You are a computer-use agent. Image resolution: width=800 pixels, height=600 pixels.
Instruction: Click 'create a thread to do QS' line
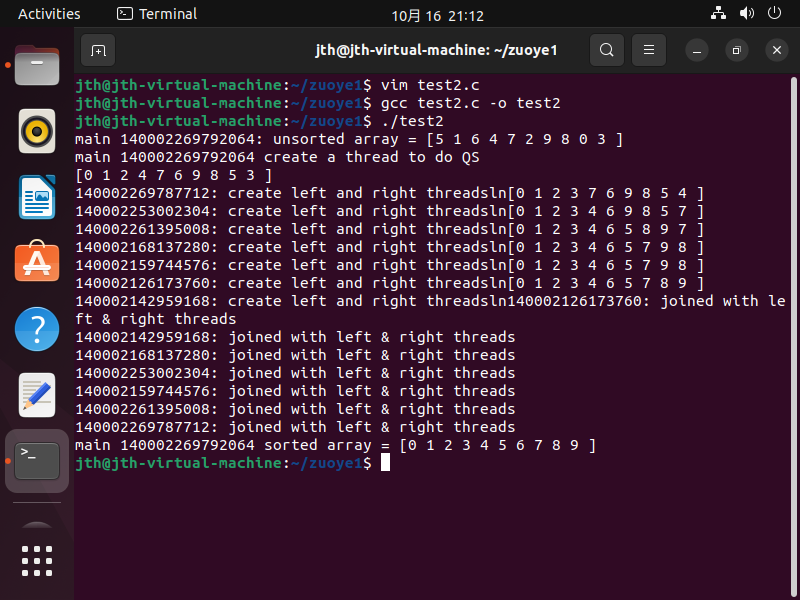(277, 157)
